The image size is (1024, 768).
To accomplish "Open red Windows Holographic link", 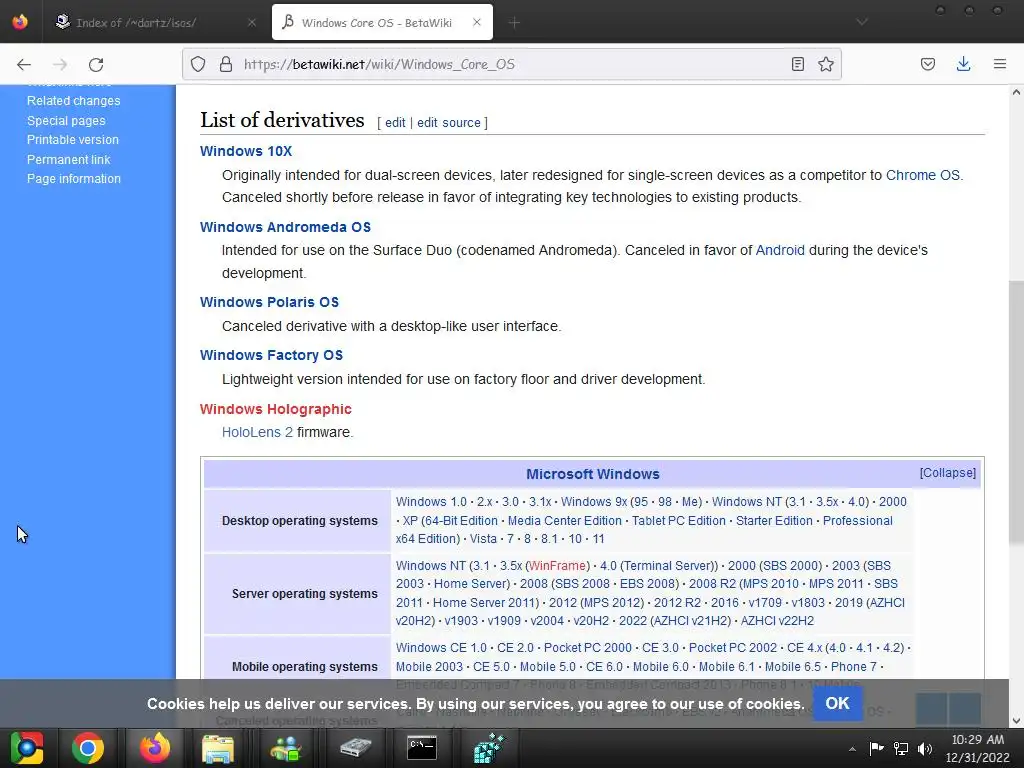I will point(276,409).
